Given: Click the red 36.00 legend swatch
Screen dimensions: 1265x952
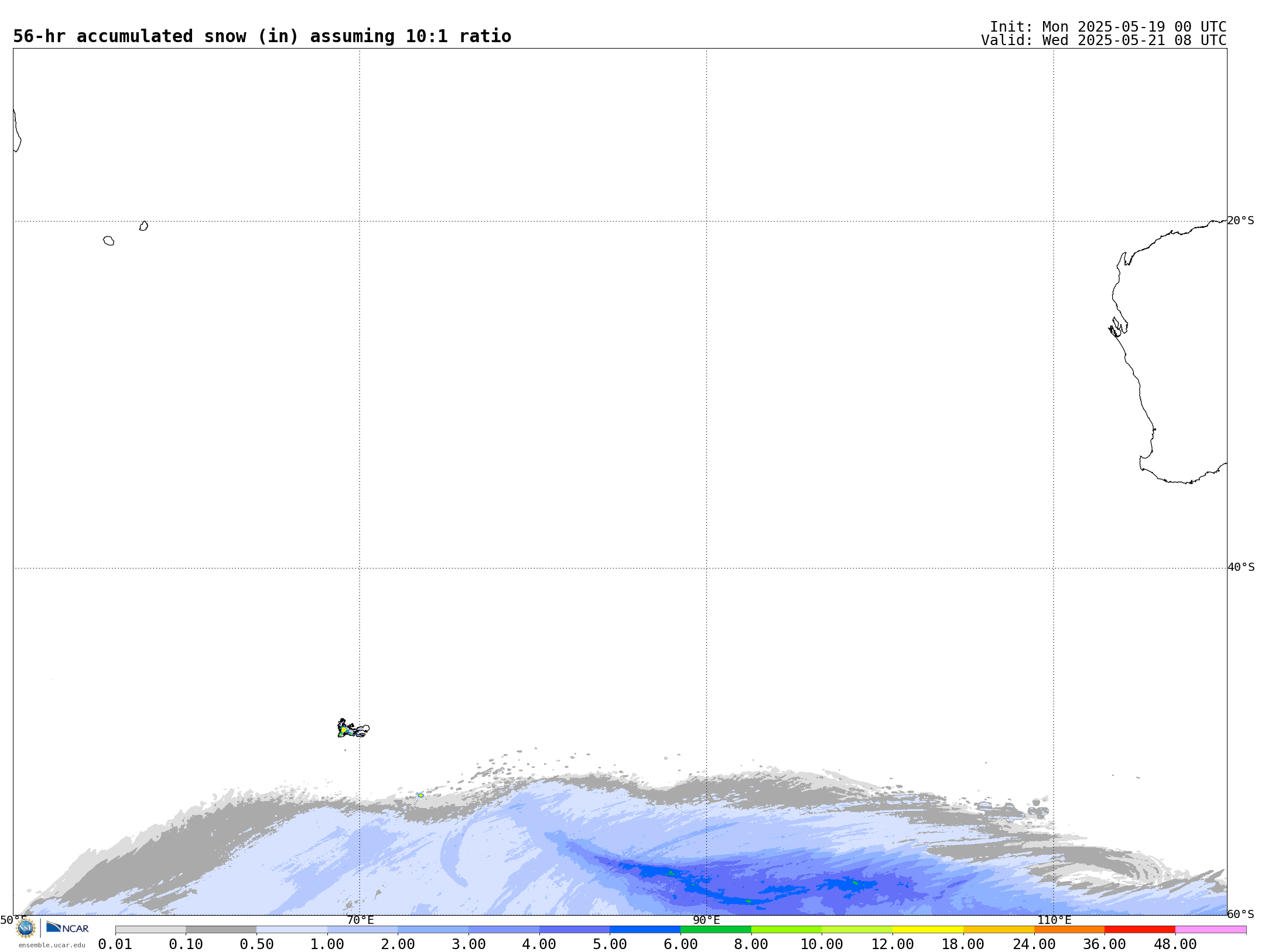Looking at the screenshot, I should point(1140,930).
